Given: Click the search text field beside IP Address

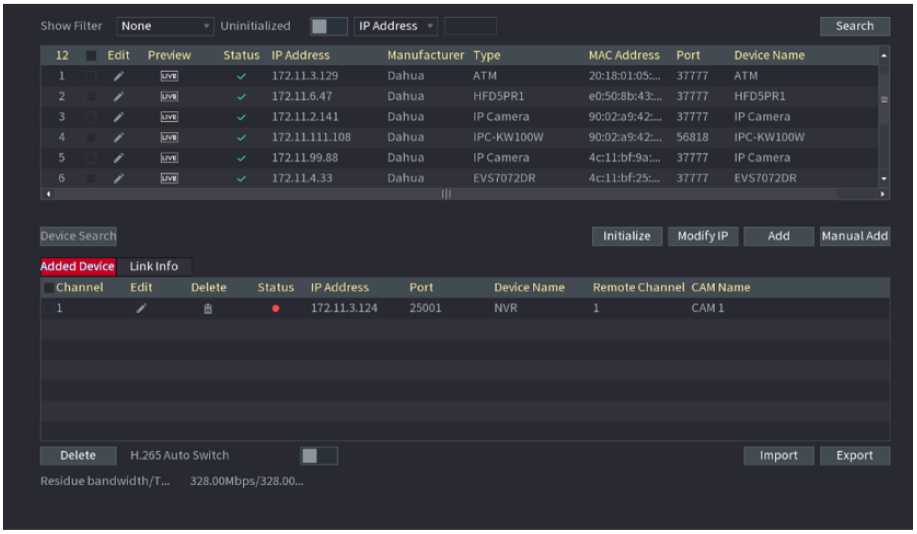Looking at the screenshot, I should pyautogui.click(x=470, y=26).
